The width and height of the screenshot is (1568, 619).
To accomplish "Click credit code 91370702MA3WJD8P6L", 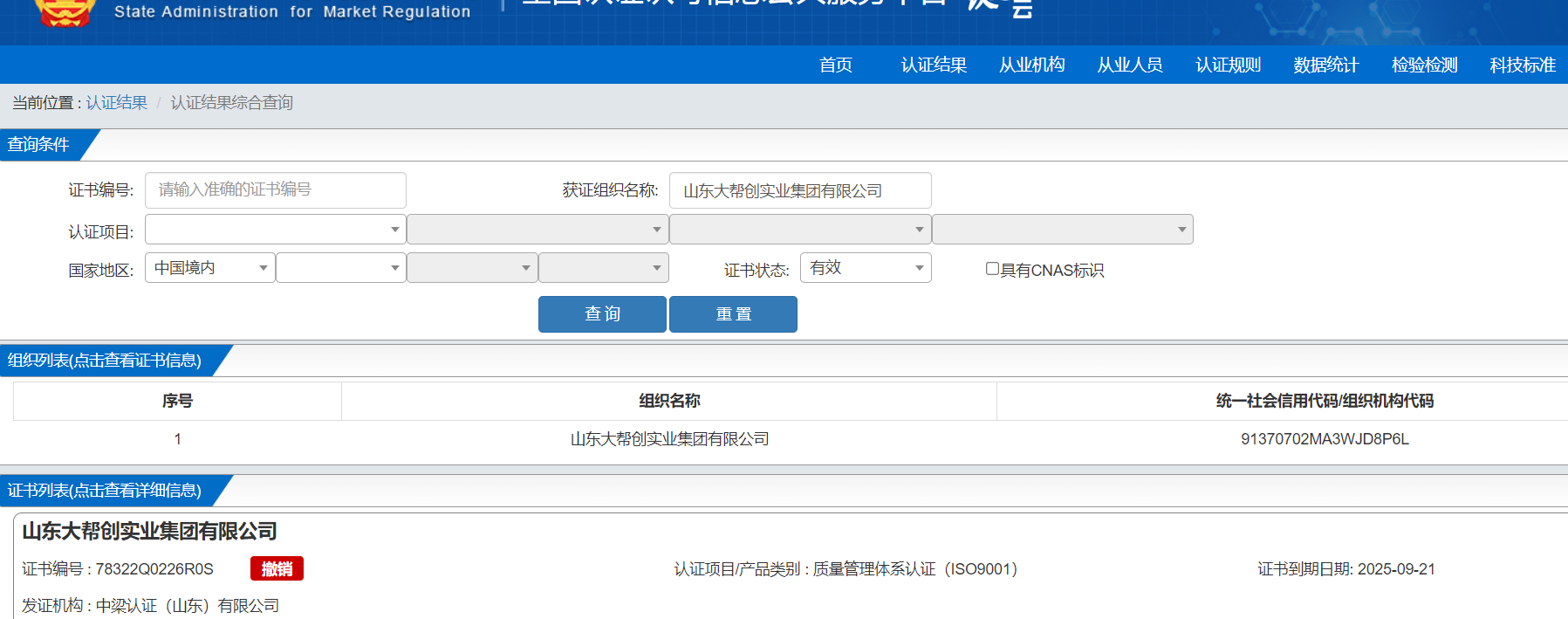I will click(1325, 439).
